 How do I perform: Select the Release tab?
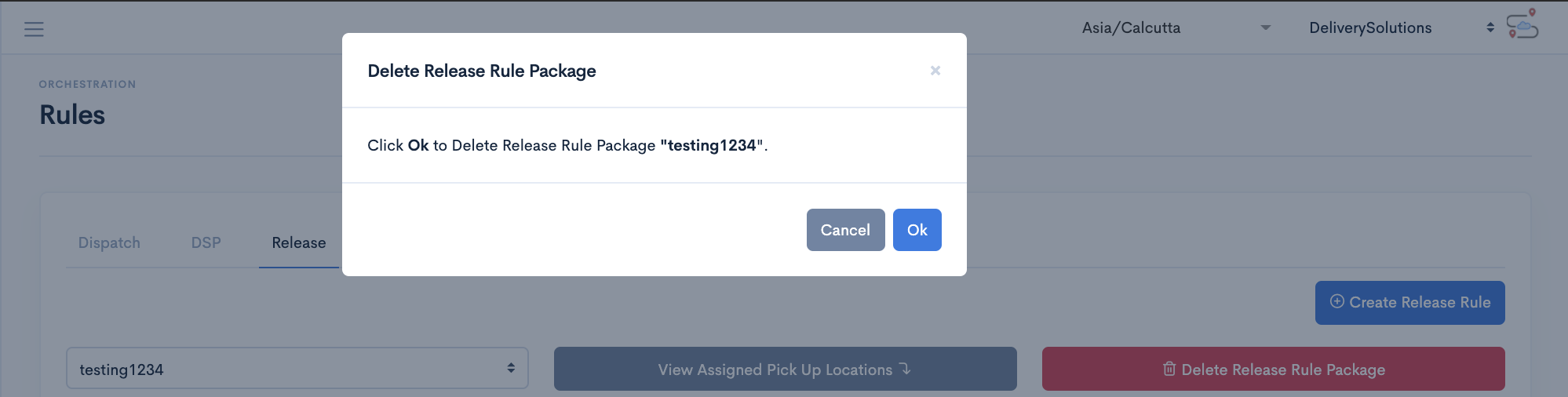tap(299, 243)
